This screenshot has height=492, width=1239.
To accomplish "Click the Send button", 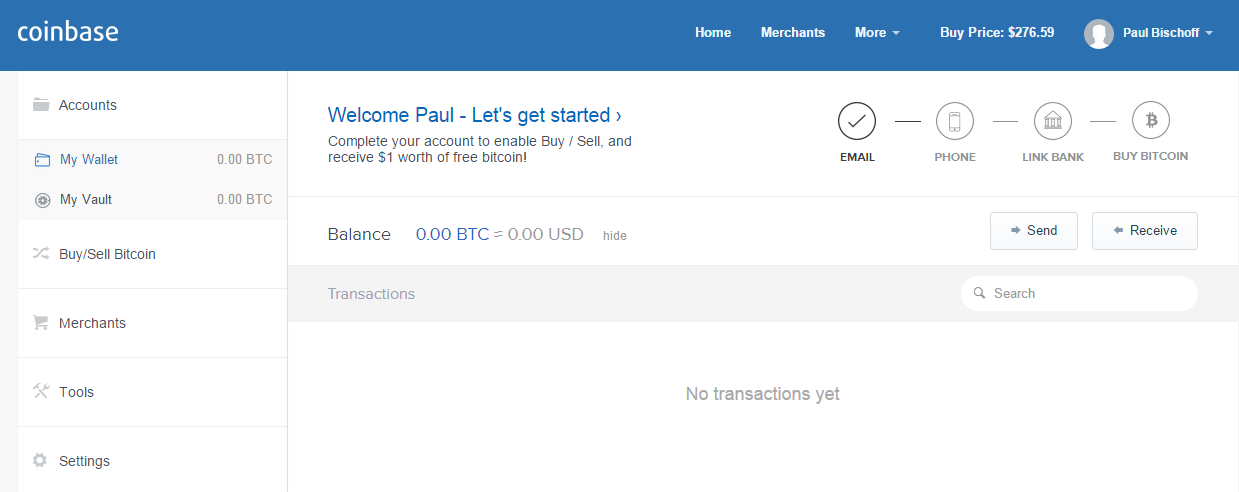I will (1034, 231).
